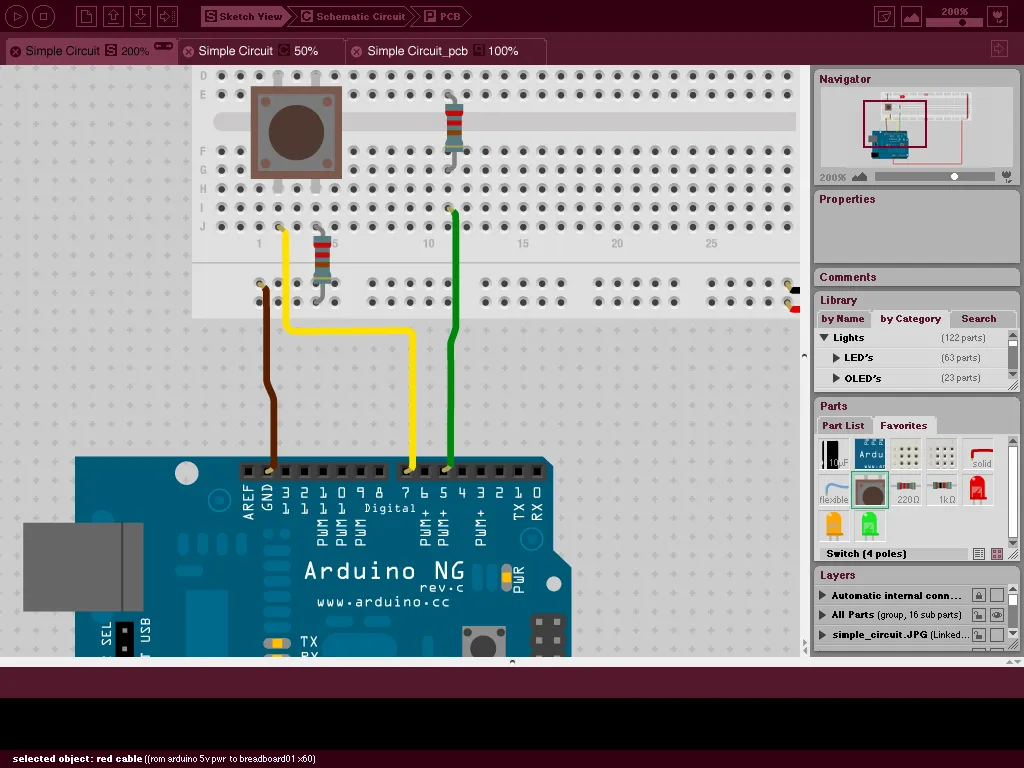This screenshot has height=768, width=1024.
Task: Click the note icon in top-right toolbar
Action: click(x=884, y=16)
